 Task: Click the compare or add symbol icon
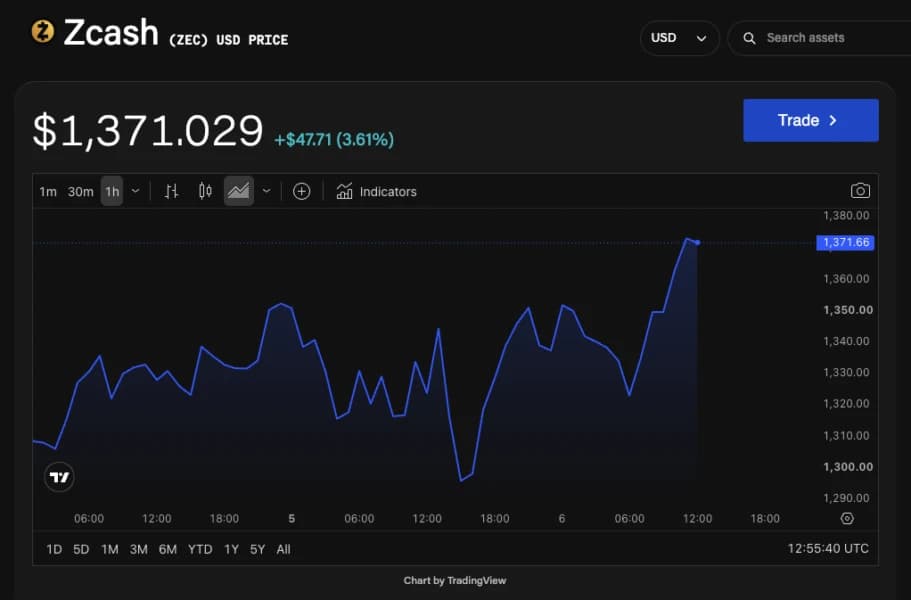click(x=302, y=191)
